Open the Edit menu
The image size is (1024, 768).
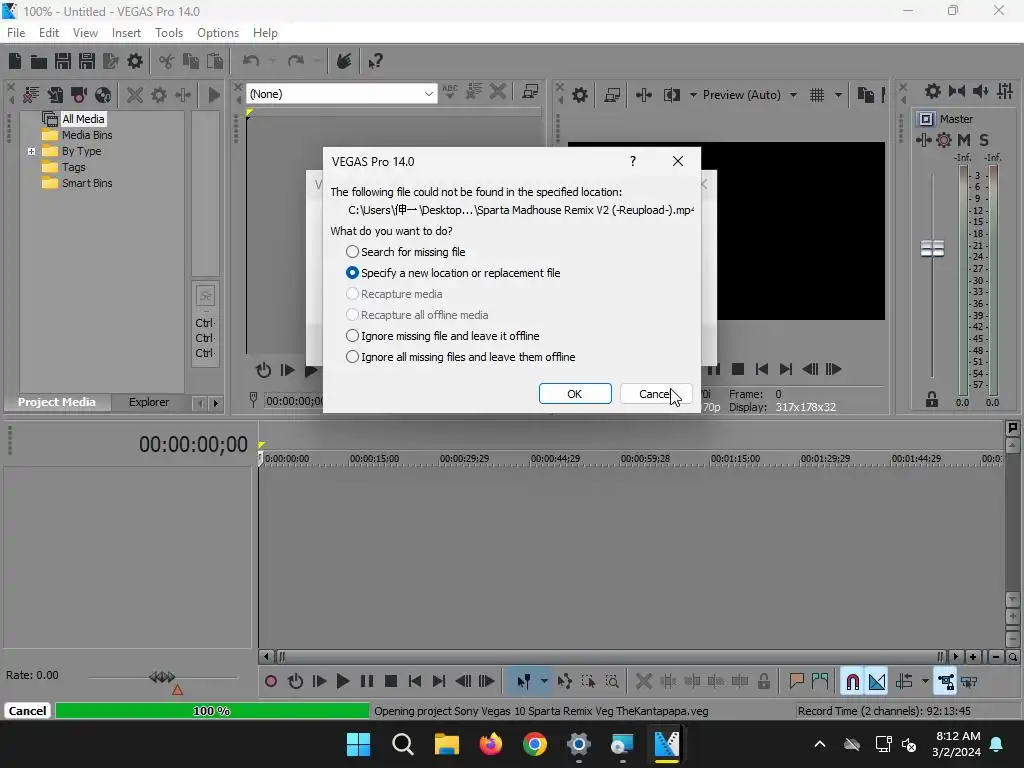pos(49,33)
